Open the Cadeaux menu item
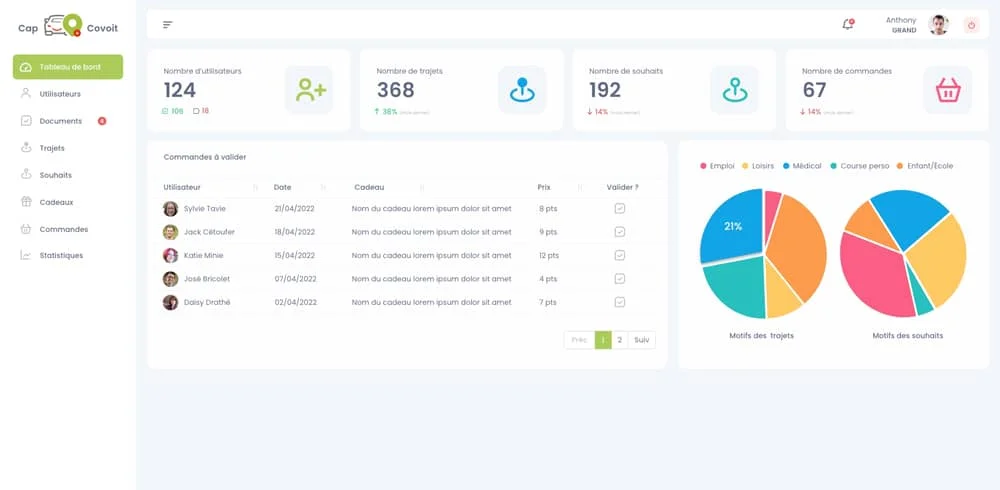This screenshot has height=490, width=1000. 56,202
